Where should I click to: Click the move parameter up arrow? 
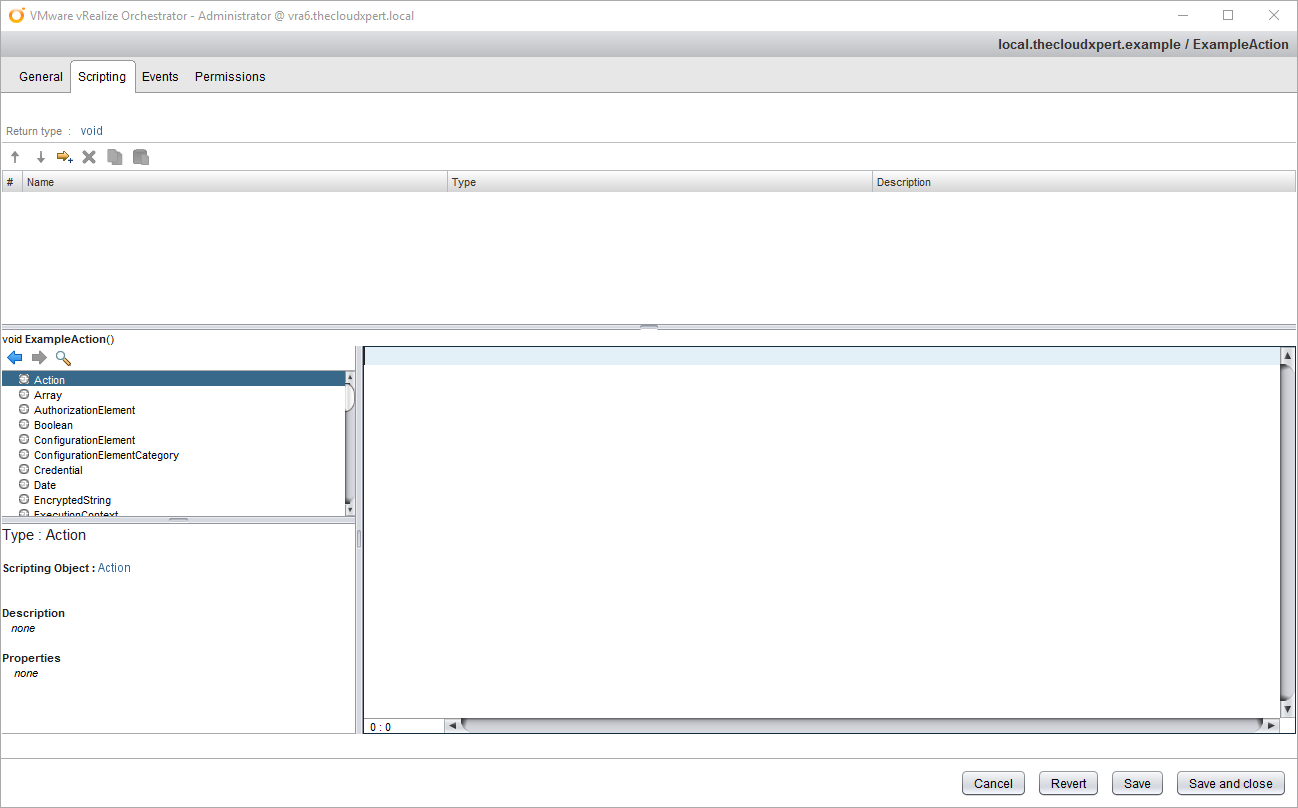click(x=15, y=157)
